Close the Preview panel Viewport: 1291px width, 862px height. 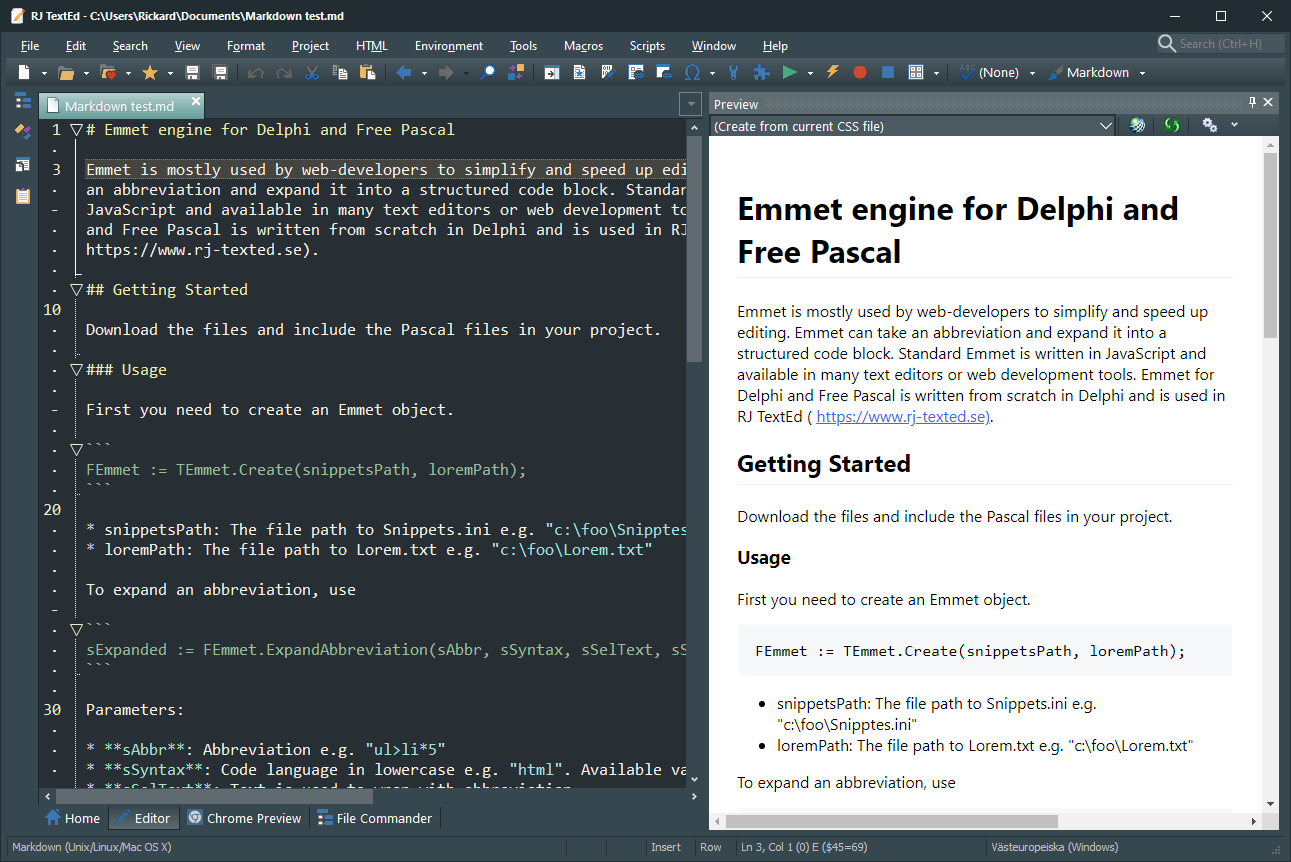pos(1269,103)
